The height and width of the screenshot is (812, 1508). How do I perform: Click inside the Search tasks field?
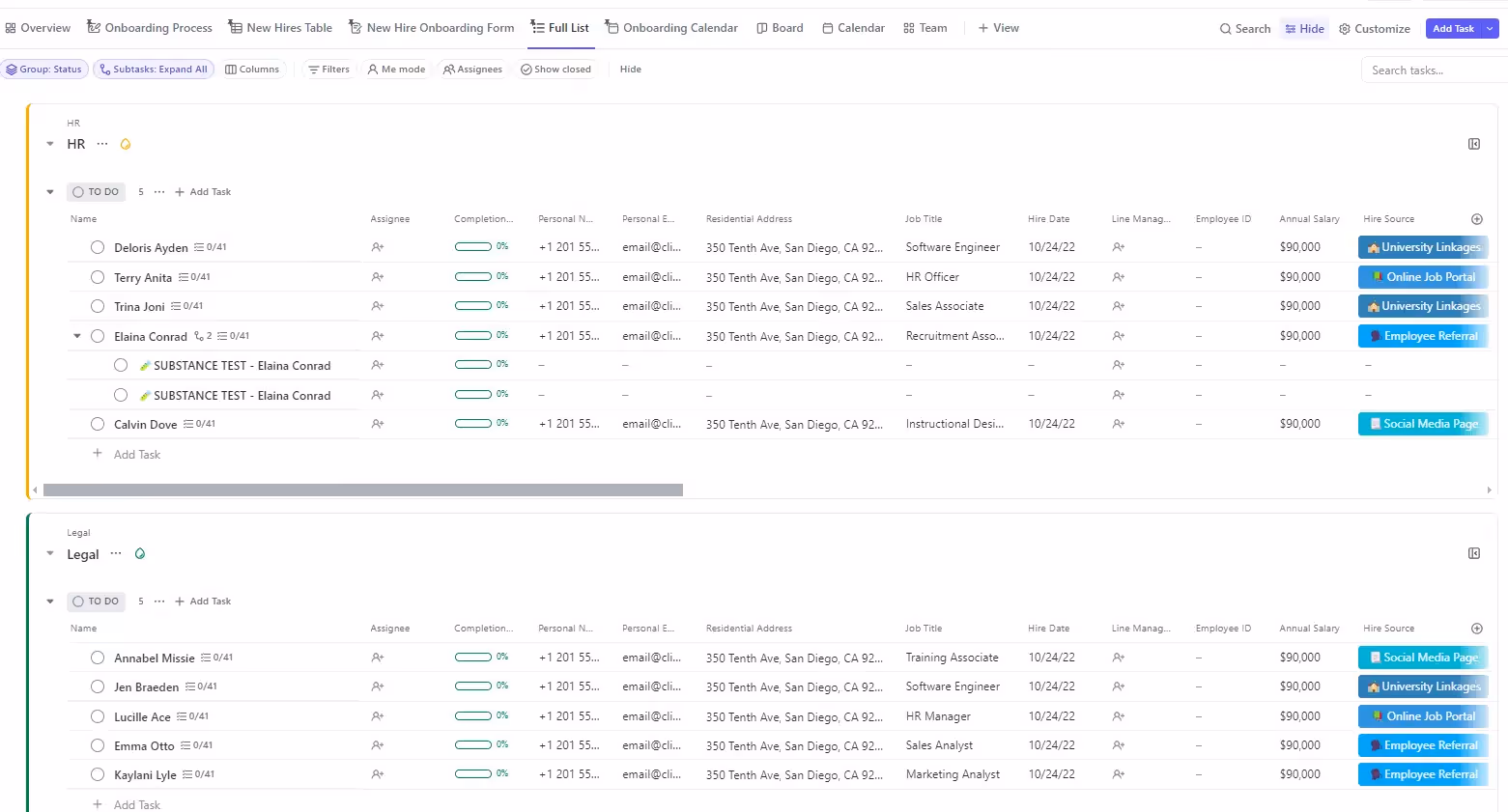pyautogui.click(x=1430, y=69)
